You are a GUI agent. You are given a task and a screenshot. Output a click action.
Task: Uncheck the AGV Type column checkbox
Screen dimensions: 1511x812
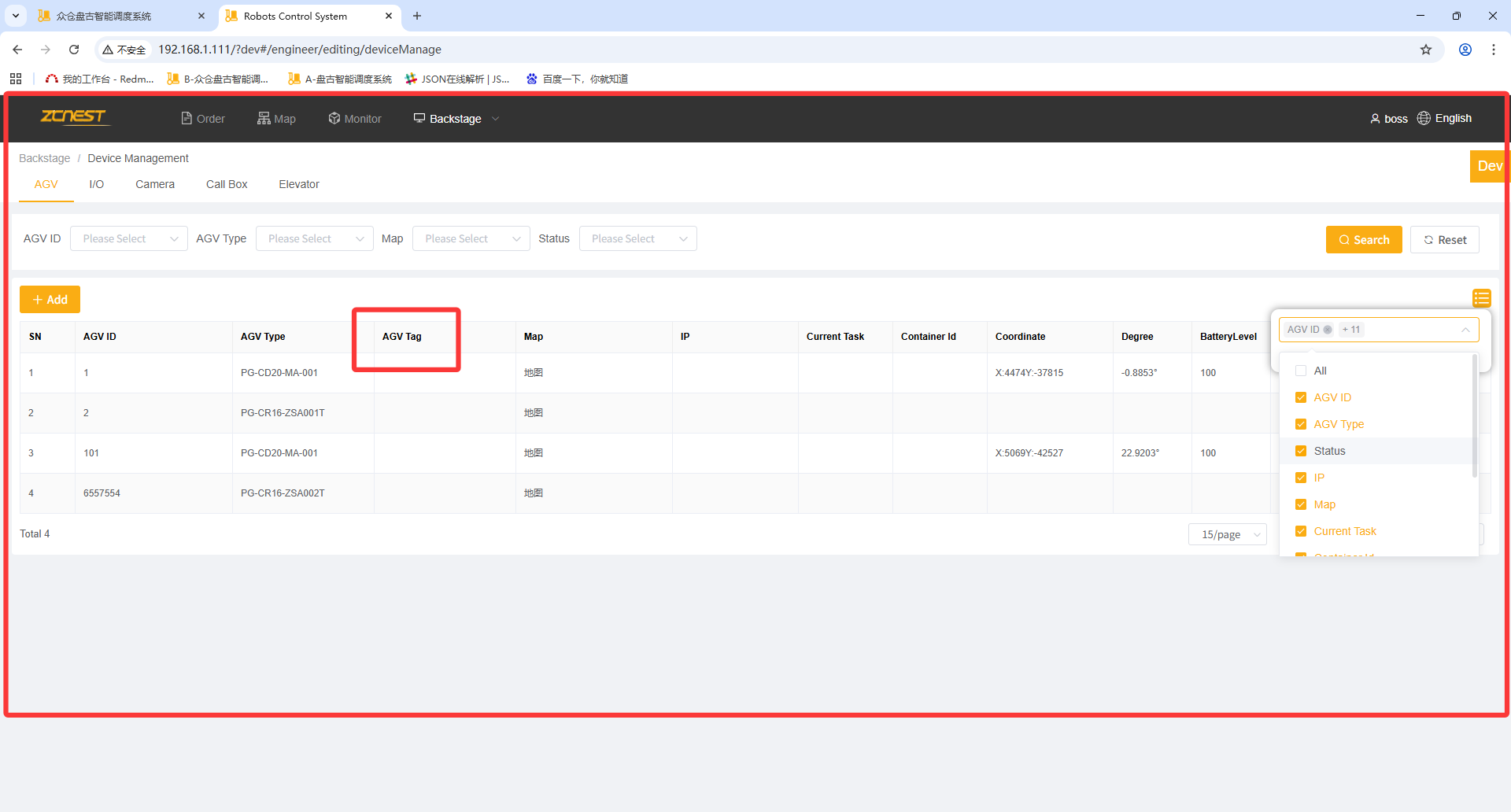[1301, 424]
